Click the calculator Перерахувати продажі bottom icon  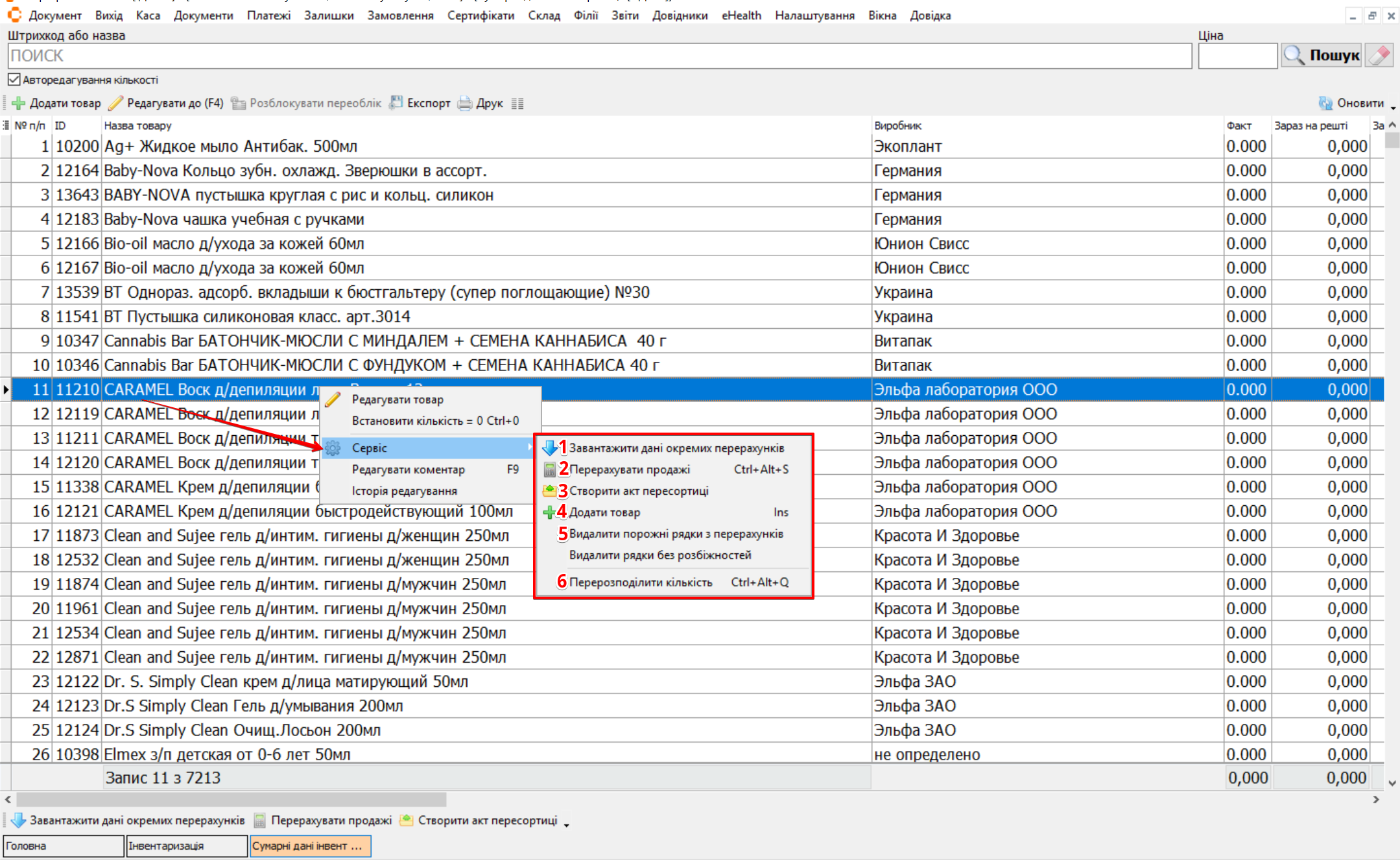[x=260, y=820]
